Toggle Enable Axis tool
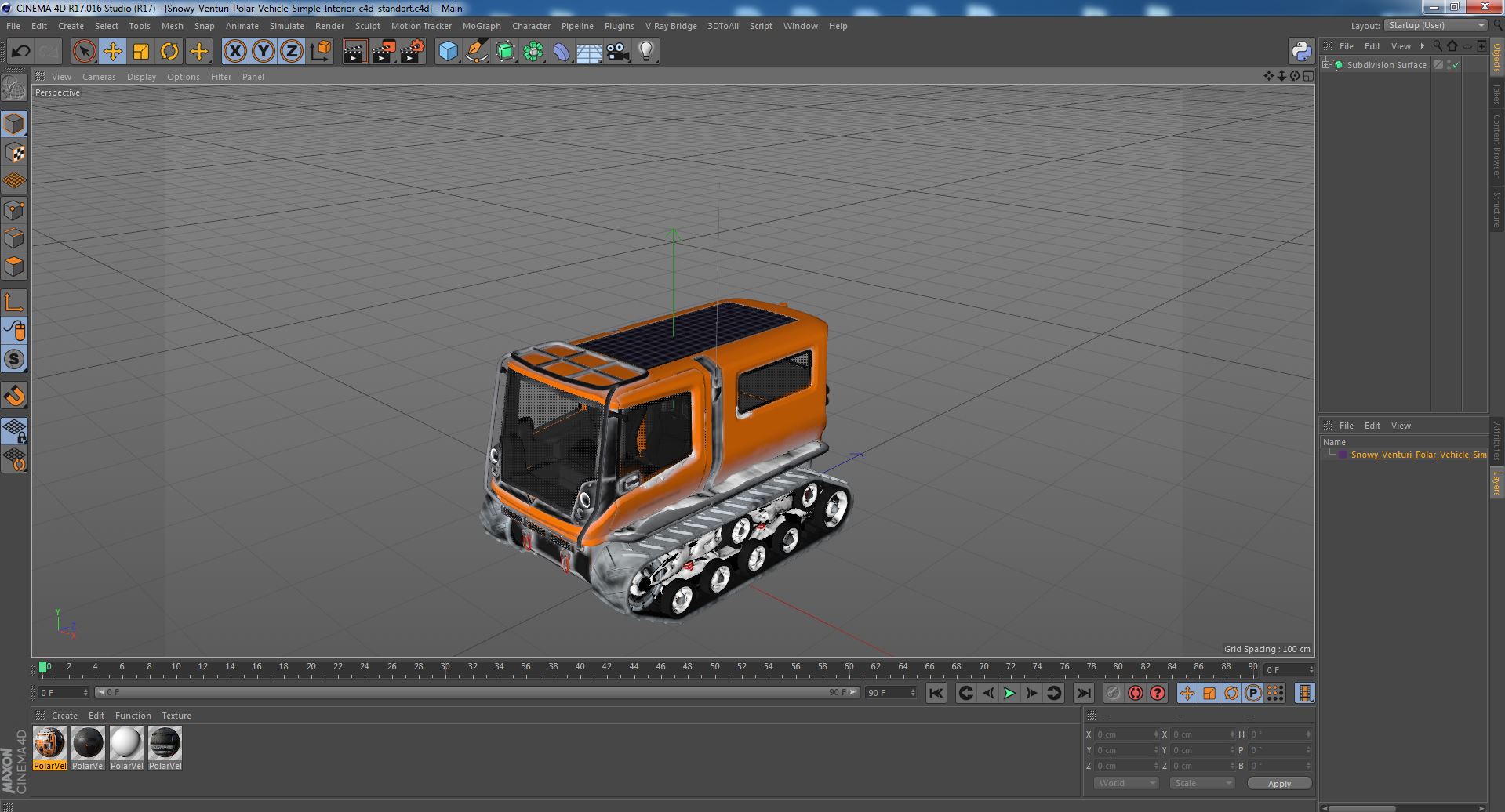 (14, 303)
